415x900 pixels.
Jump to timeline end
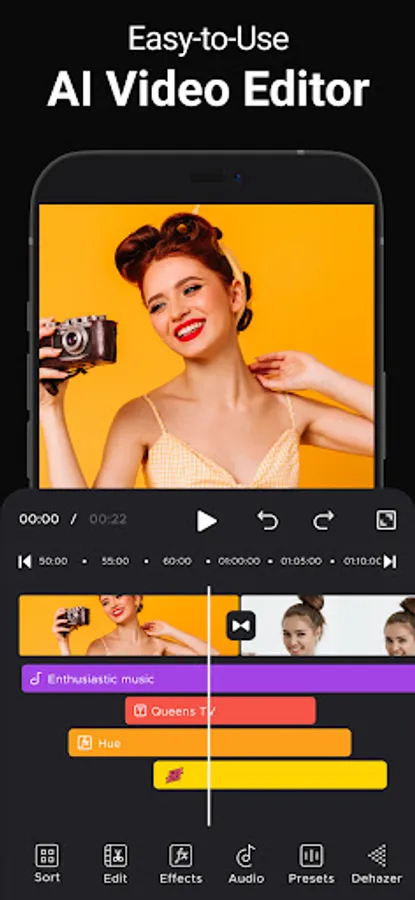(x=390, y=561)
